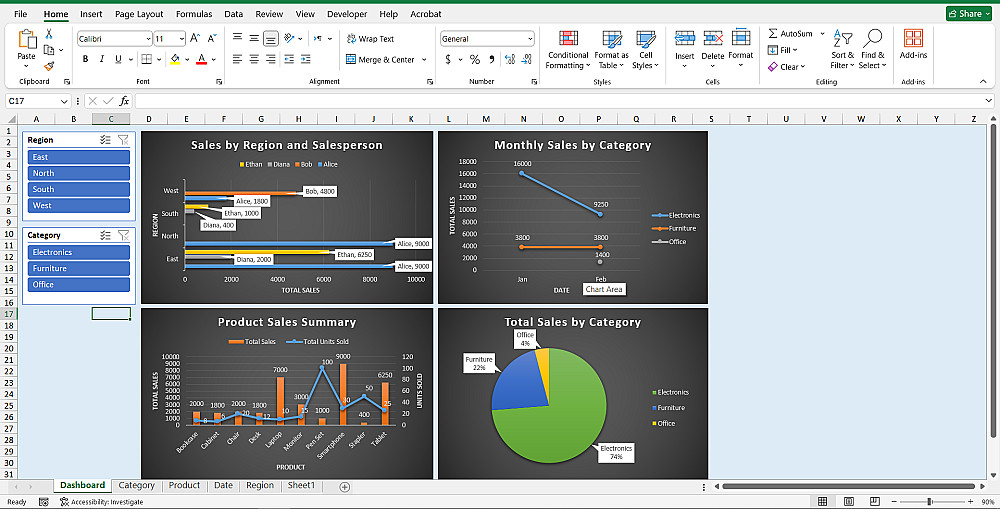This screenshot has width=1000, height=509.
Task: Open the Merge & Center dropdown arrow
Action: [424, 59]
